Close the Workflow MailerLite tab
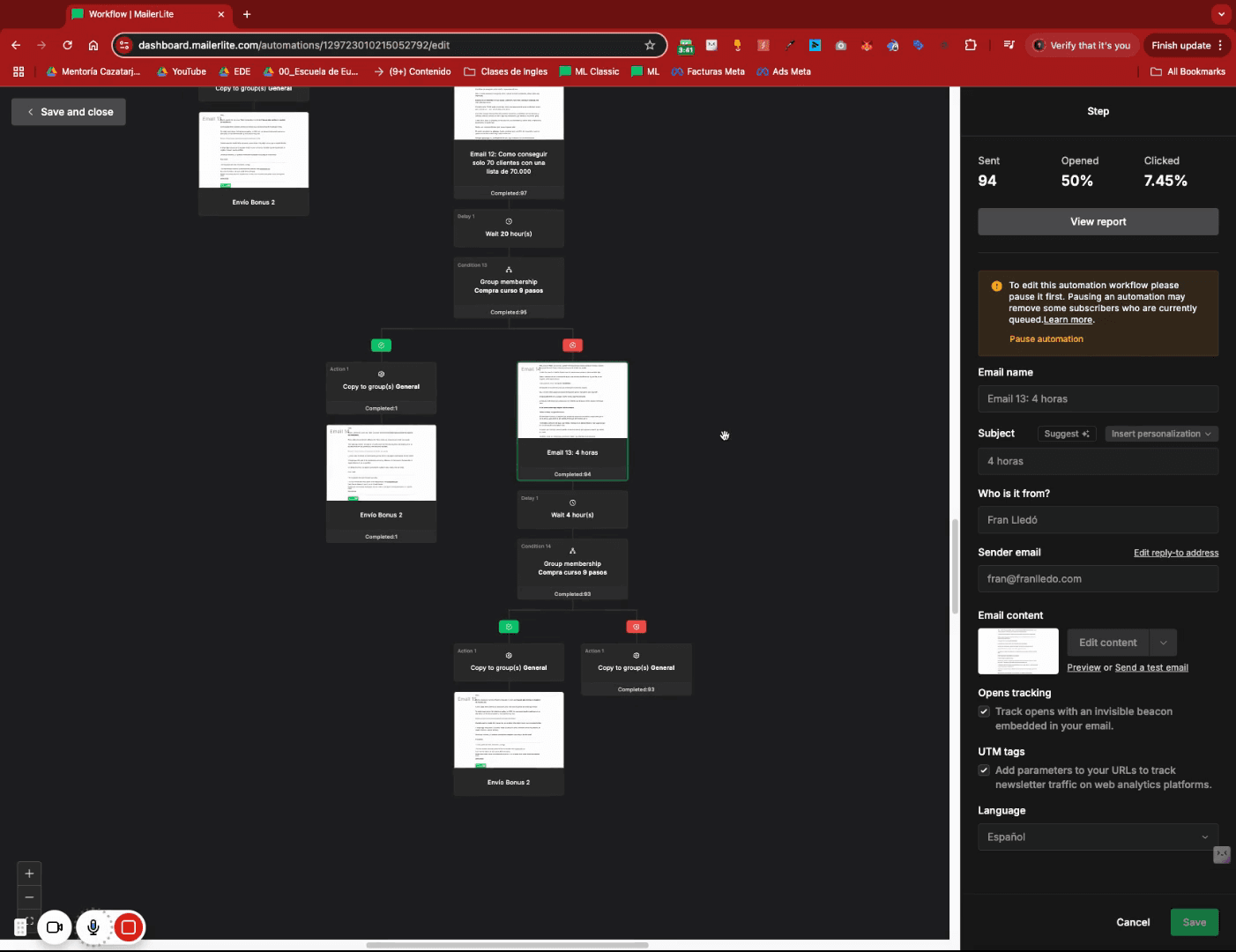The width and height of the screenshot is (1236, 952). (x=221, y=14)
